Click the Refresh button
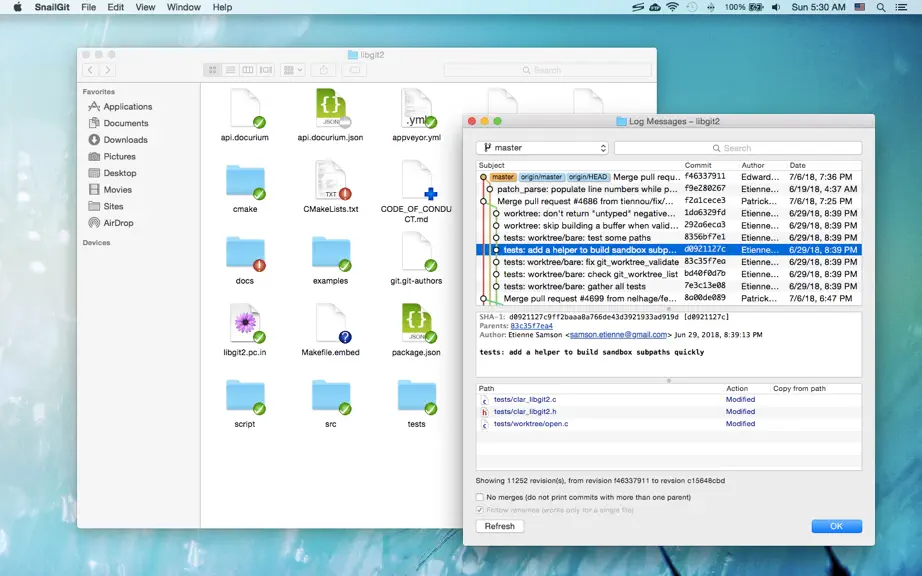922x576 pixels. click(499, 526)
